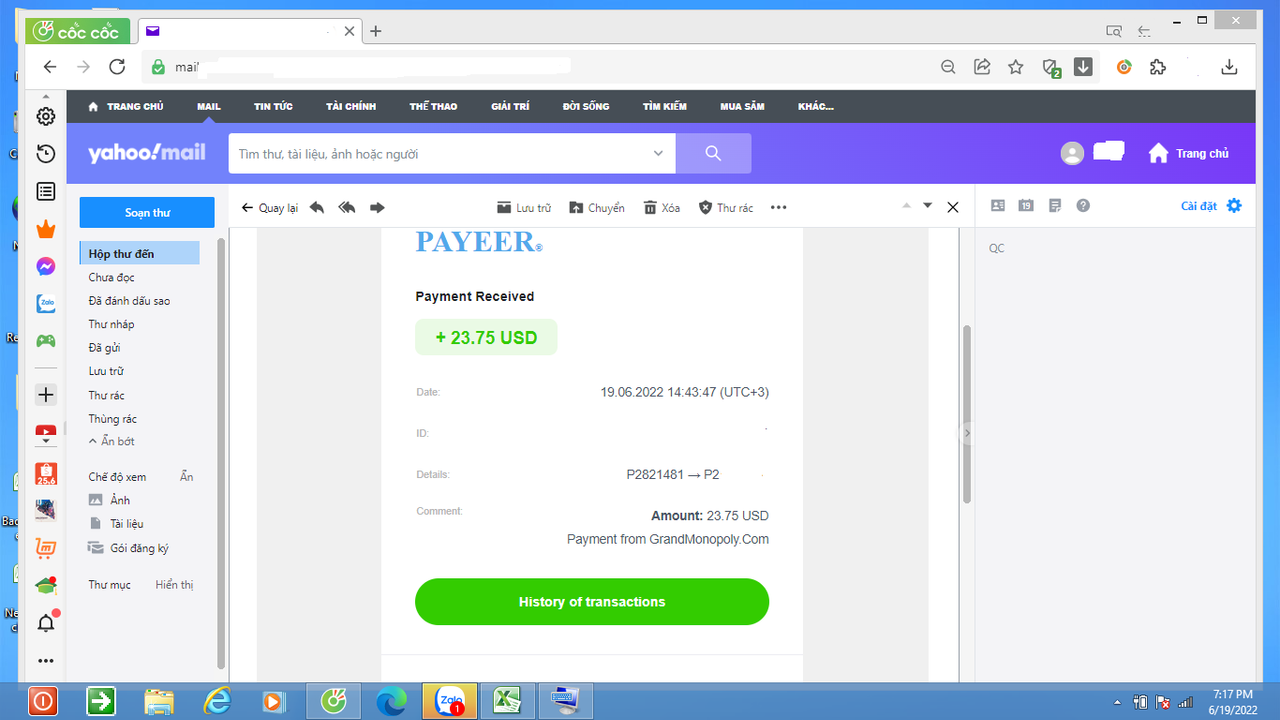
Task: Toggle view mode section with Ẩn
Action: 186,477
